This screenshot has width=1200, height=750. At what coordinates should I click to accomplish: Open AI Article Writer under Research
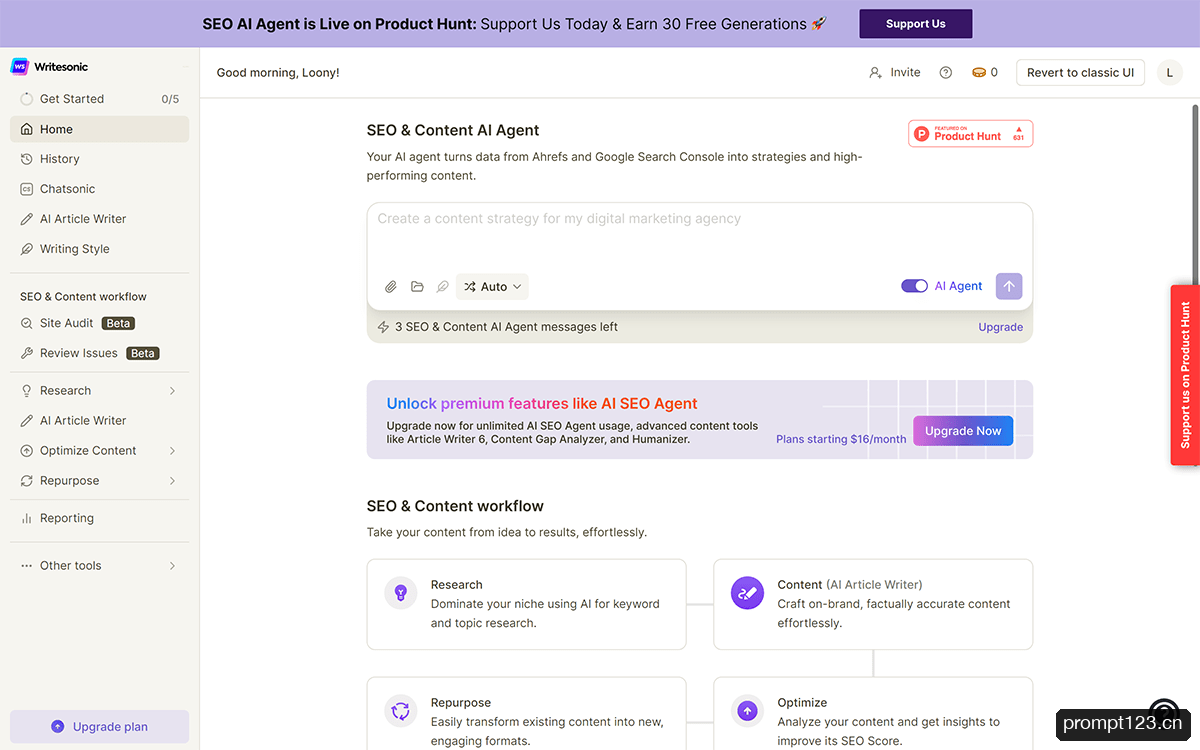(x=99, y=421)
